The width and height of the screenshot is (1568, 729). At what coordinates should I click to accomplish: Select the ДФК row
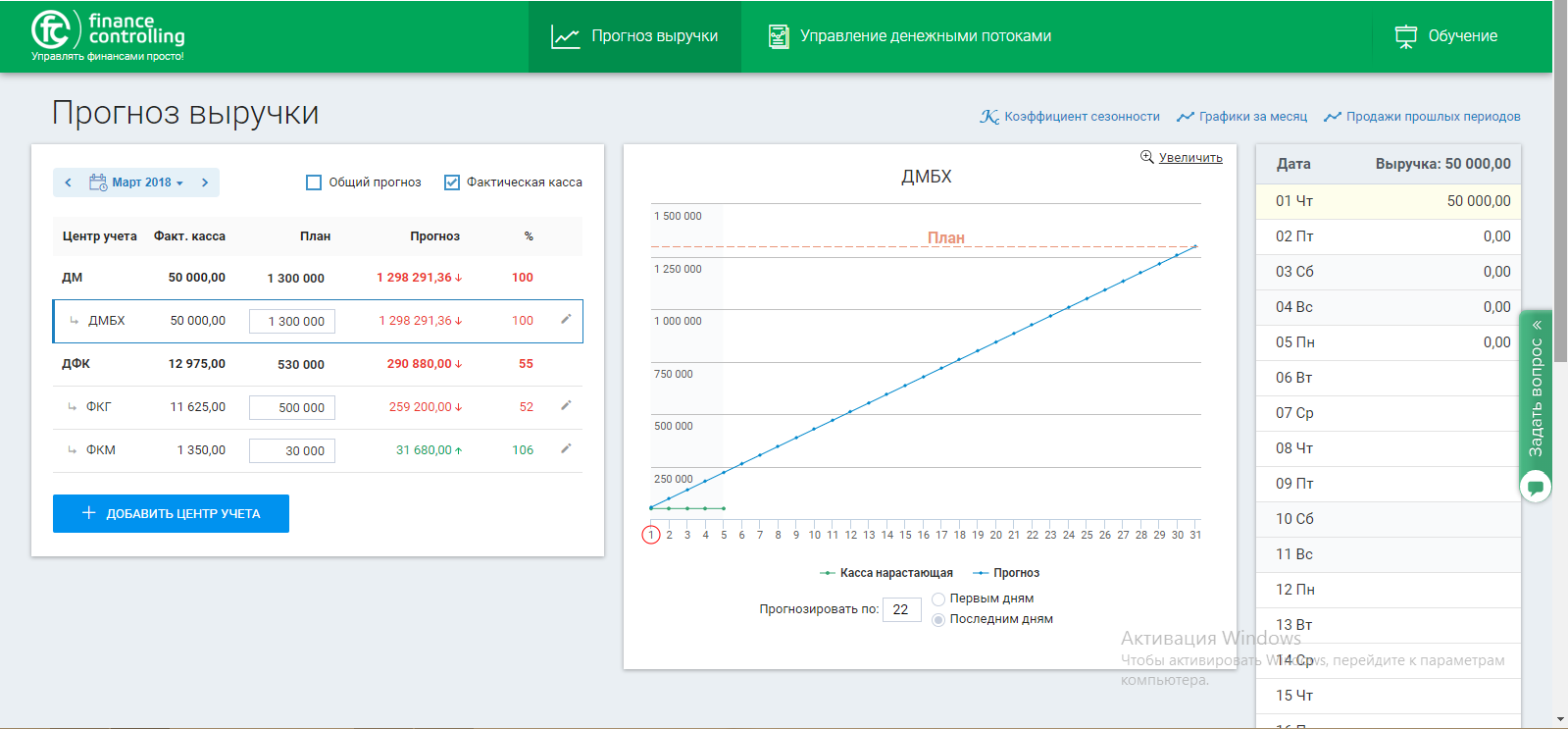click(318, 364)
